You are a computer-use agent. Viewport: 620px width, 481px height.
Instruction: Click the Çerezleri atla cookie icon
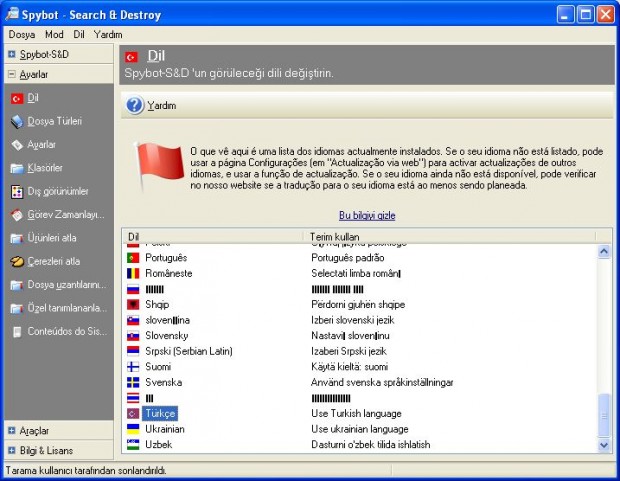pyautogui.click(x=17, y=262)
